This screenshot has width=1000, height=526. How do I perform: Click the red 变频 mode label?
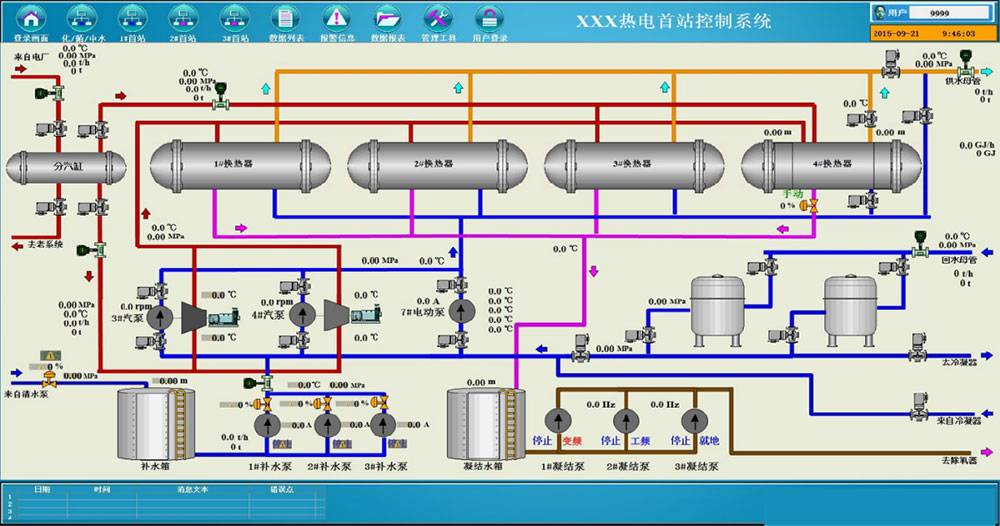572,441
